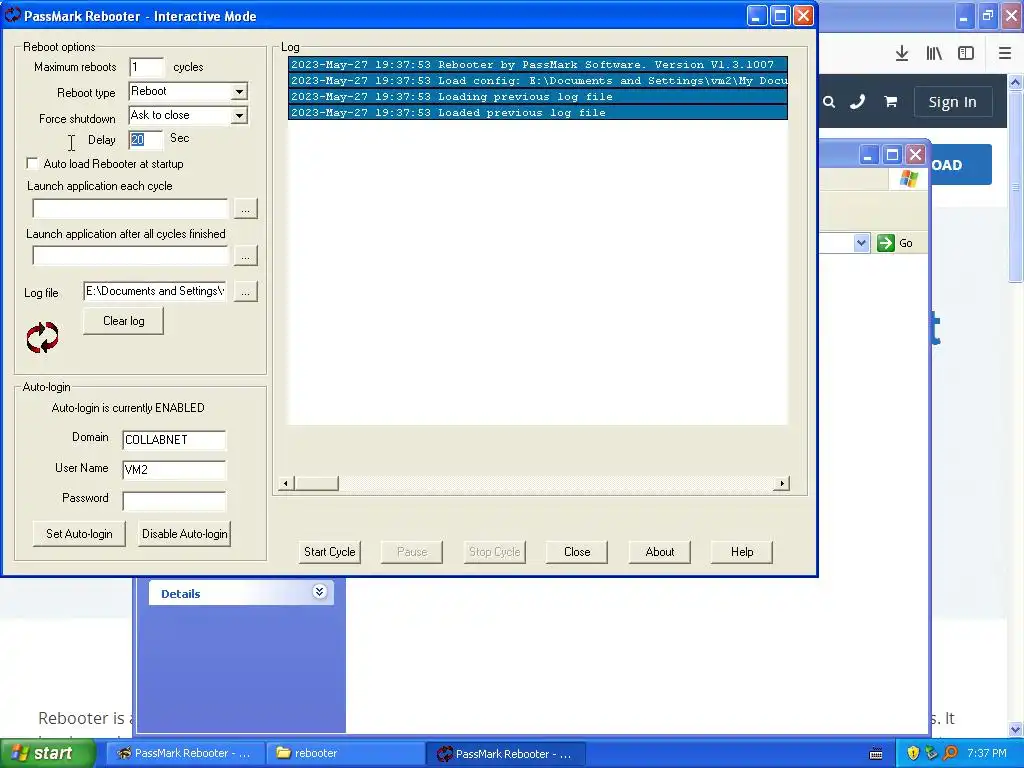
Task: Open the website shopping cart icon
Action: pos(890,102)
